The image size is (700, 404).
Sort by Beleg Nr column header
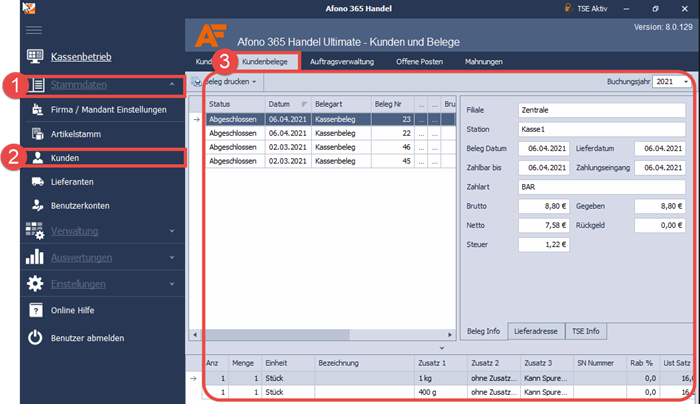(x=392, y=104)
